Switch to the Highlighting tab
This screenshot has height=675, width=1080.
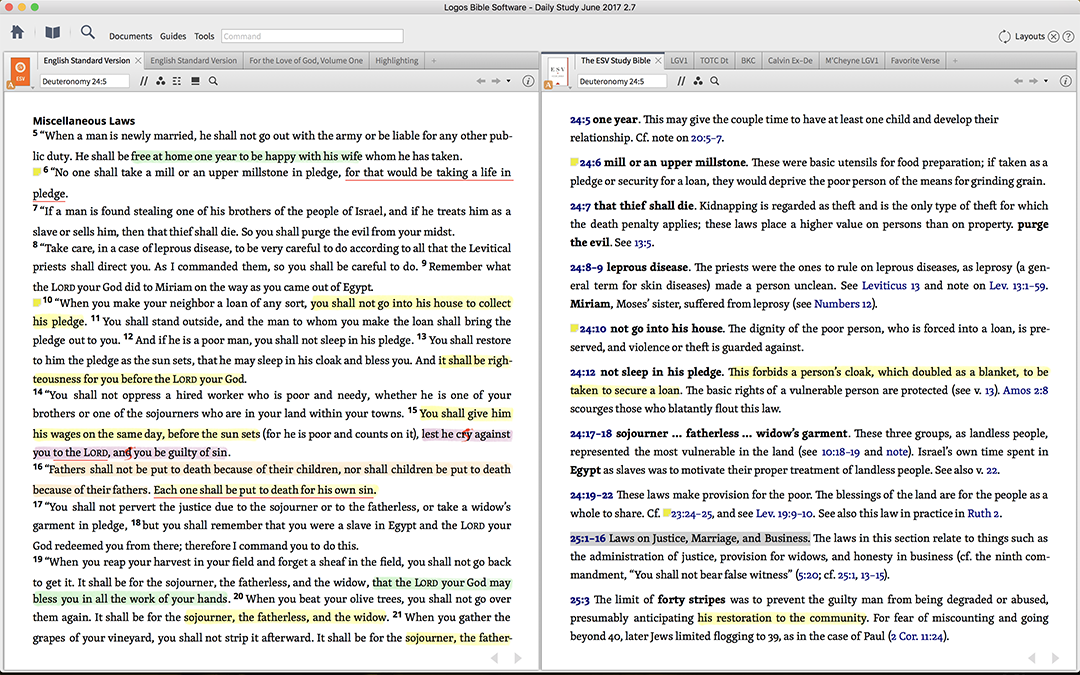pos(397,61)
